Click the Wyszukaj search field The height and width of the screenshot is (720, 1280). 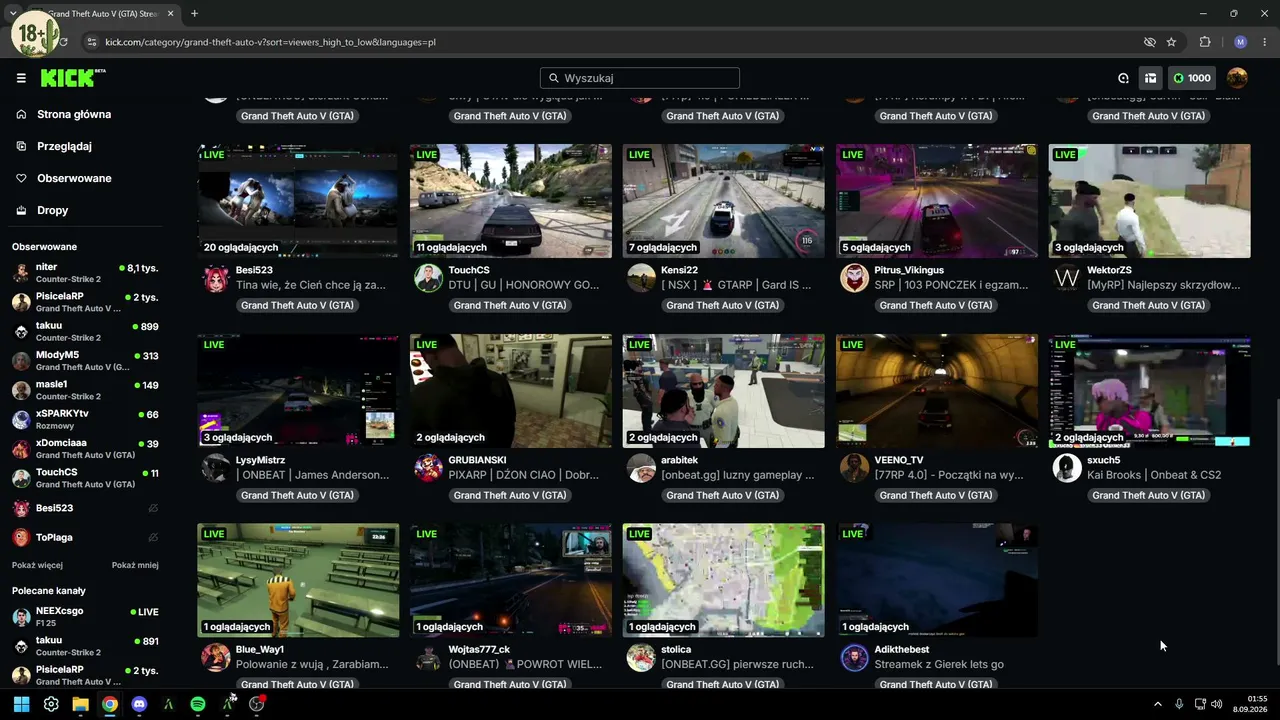click(640, 78)
